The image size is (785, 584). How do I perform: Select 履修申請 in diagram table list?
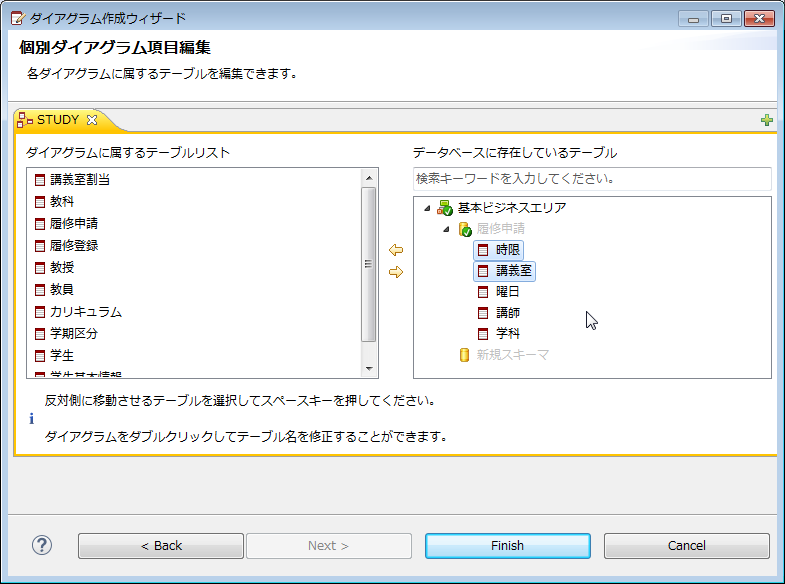(74, 224)
